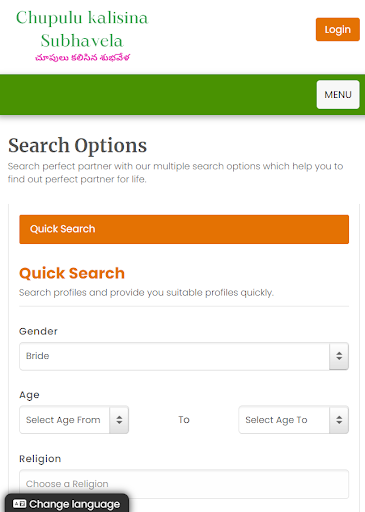This screenshot has height=512, width=365.
Task: Click the Chupulu kalisina Subhavela logo
Action: click(82, 35)
